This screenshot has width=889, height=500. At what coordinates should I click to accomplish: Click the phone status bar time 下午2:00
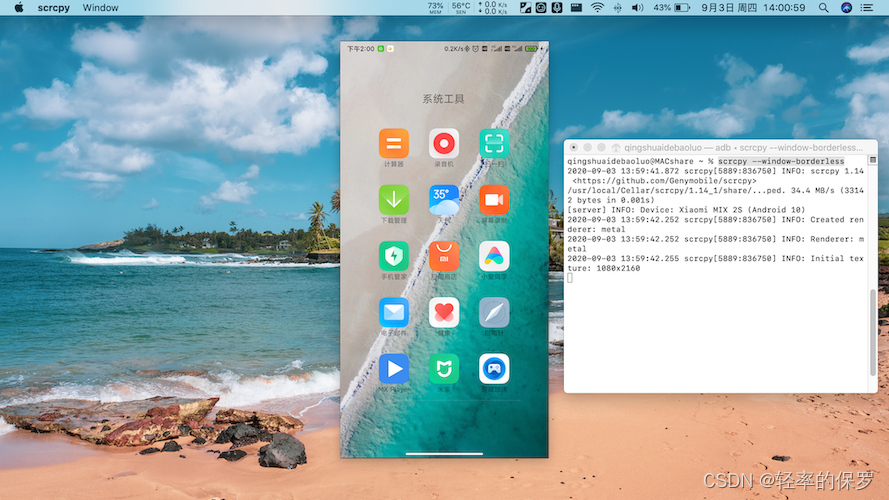click(x=361, y=49)
